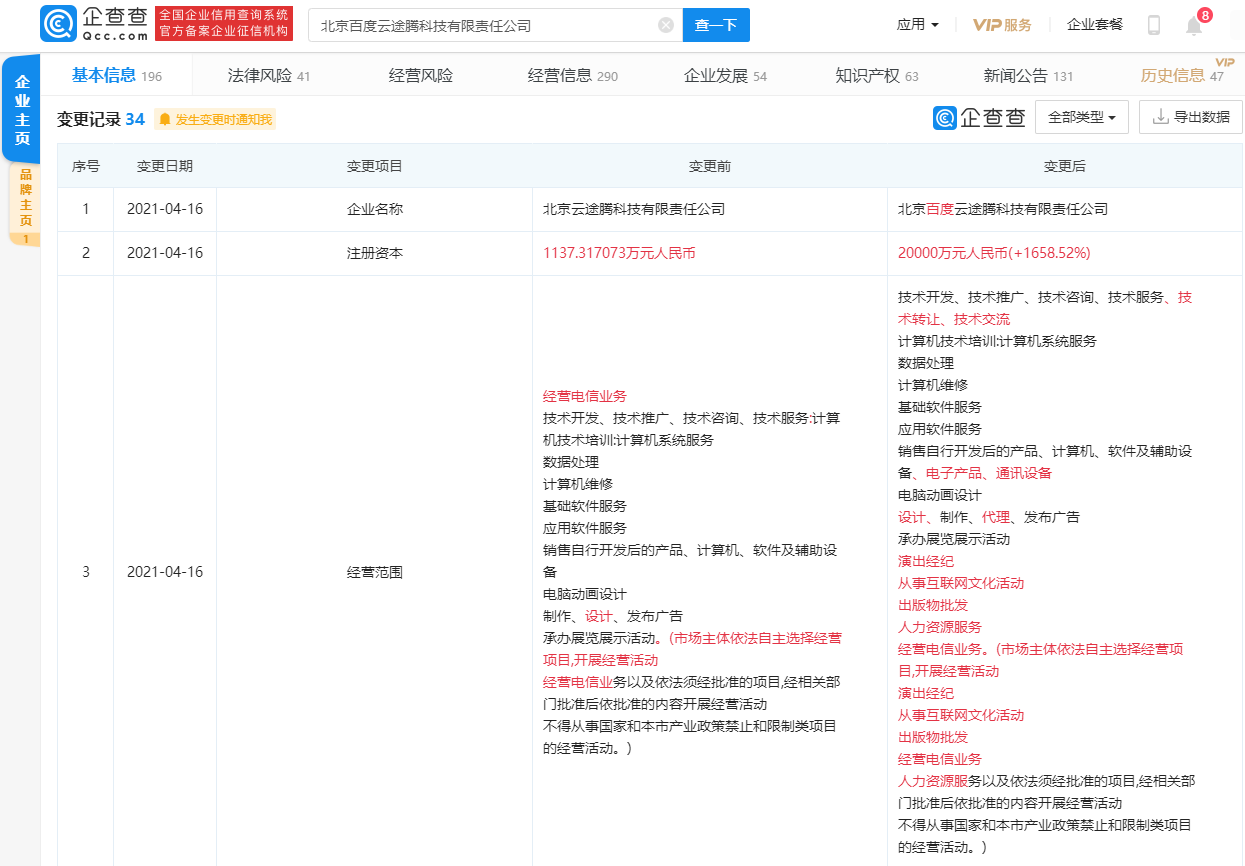Click the bell icon beside 发生变更时通知我
Screen dimensions: 1245x866
[x=165, y=120]
